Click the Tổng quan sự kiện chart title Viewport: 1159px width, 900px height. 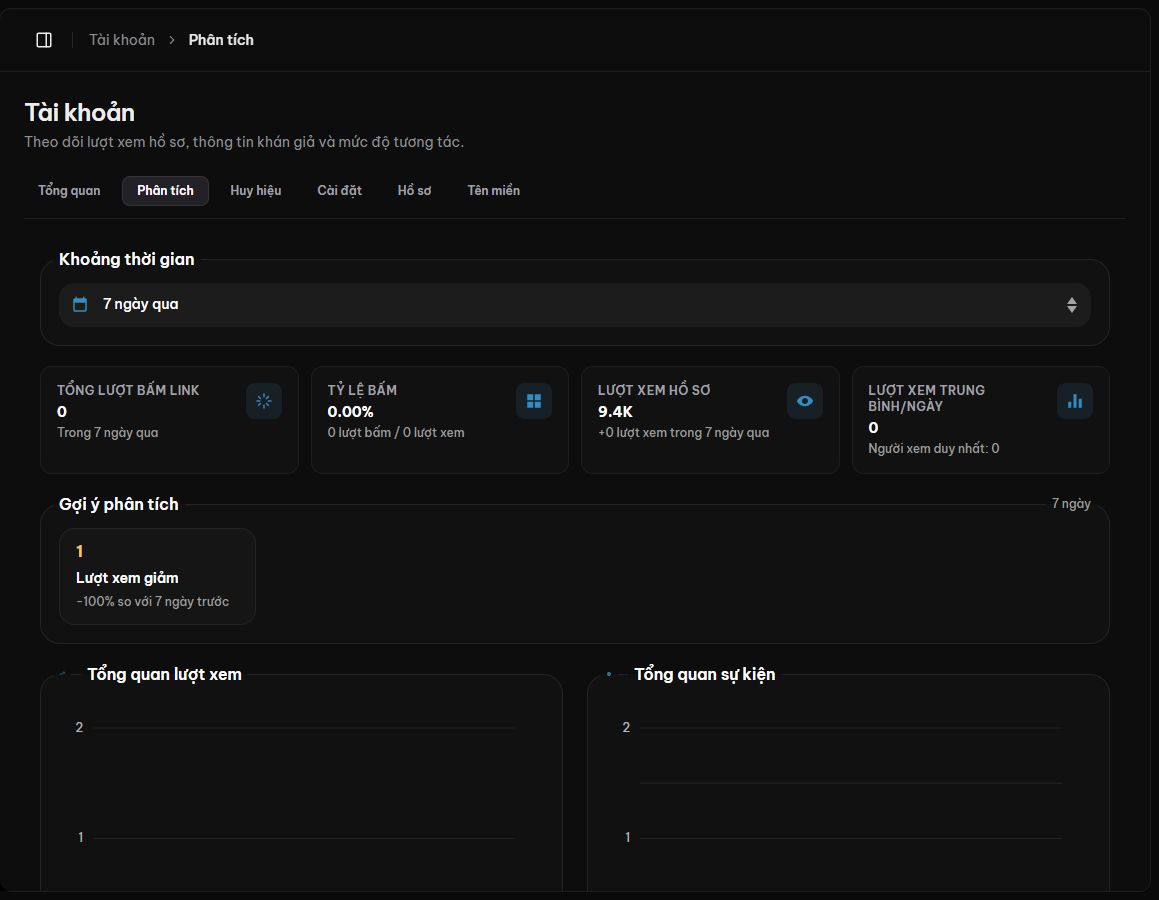point(704,674)
